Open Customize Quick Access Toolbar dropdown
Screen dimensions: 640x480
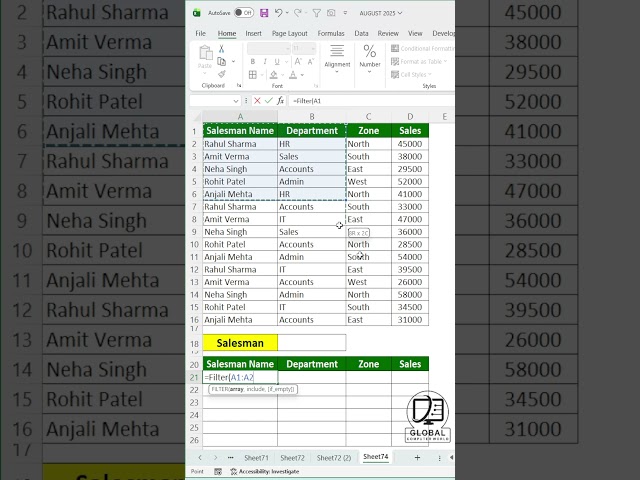point(345,13)
